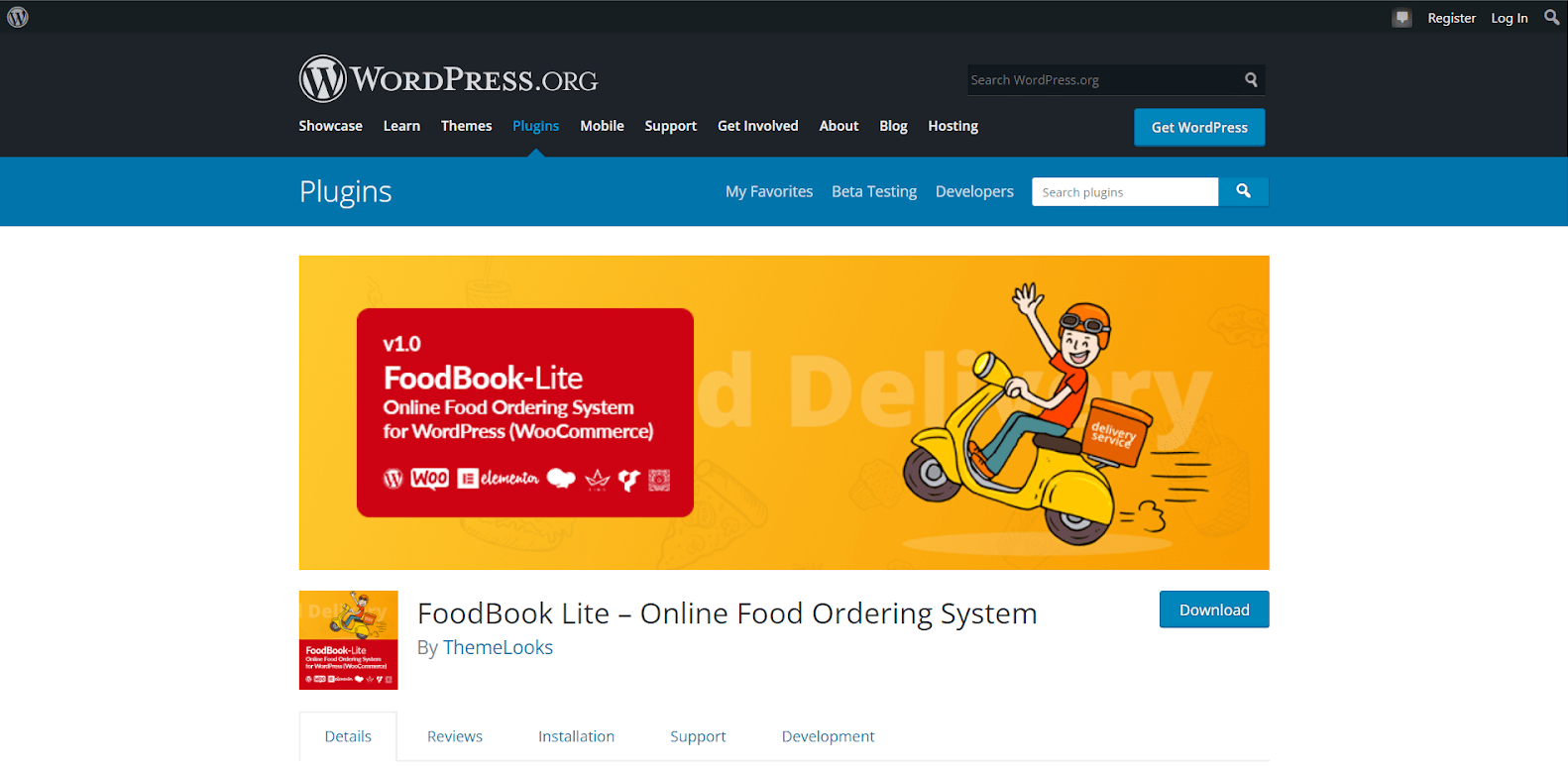Open the notifications bubble icon

pyautogui.click(x=1401, y=18)
